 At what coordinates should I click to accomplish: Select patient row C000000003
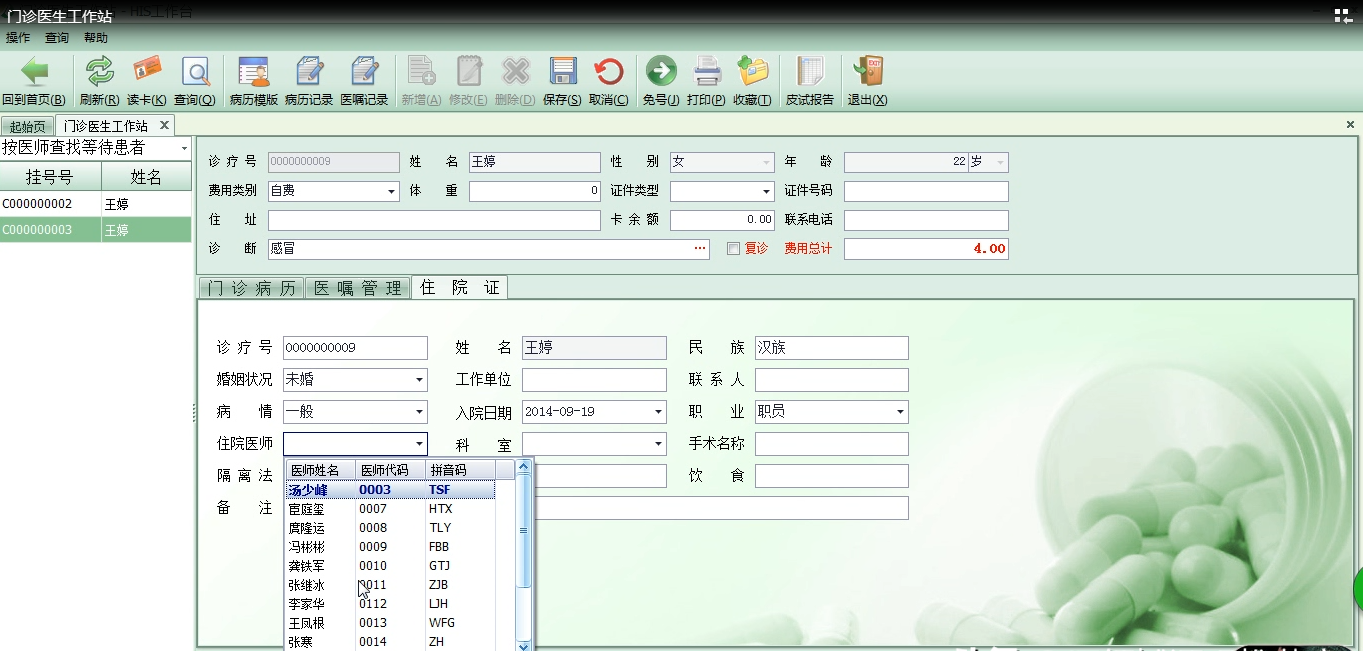pos(96,230)
